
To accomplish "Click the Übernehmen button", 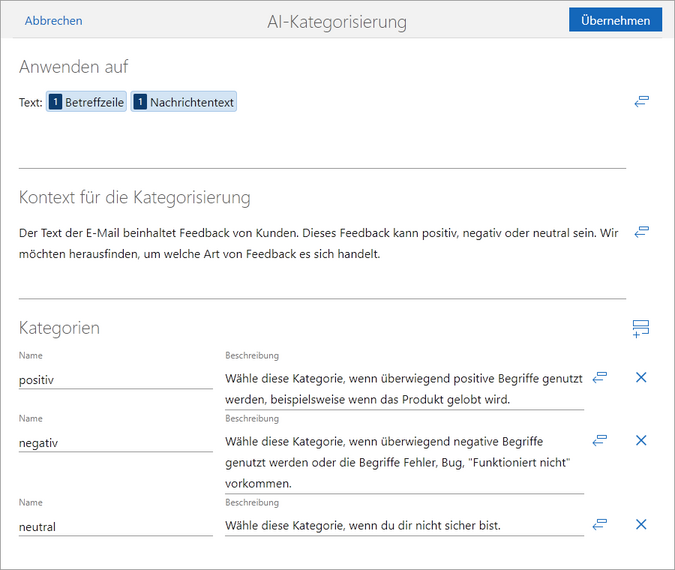I will (x=615, y=20).
